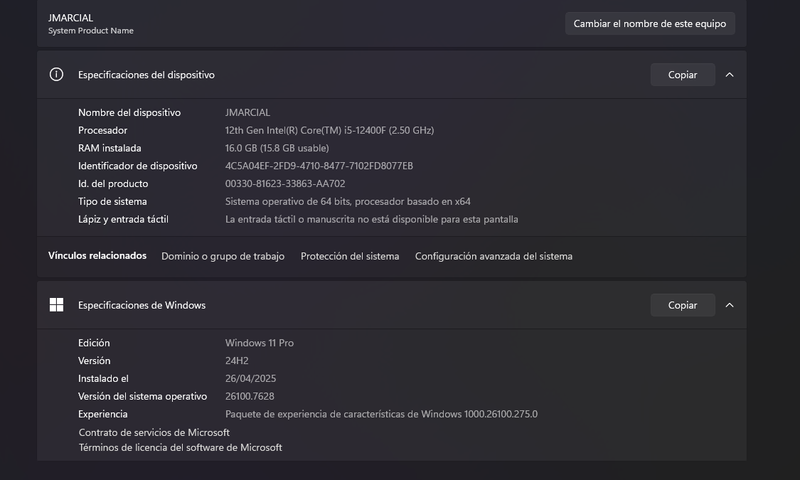Screen dimensions: 800x480
Task: Click the System Product Name text
Action: (x=91, y=31)
